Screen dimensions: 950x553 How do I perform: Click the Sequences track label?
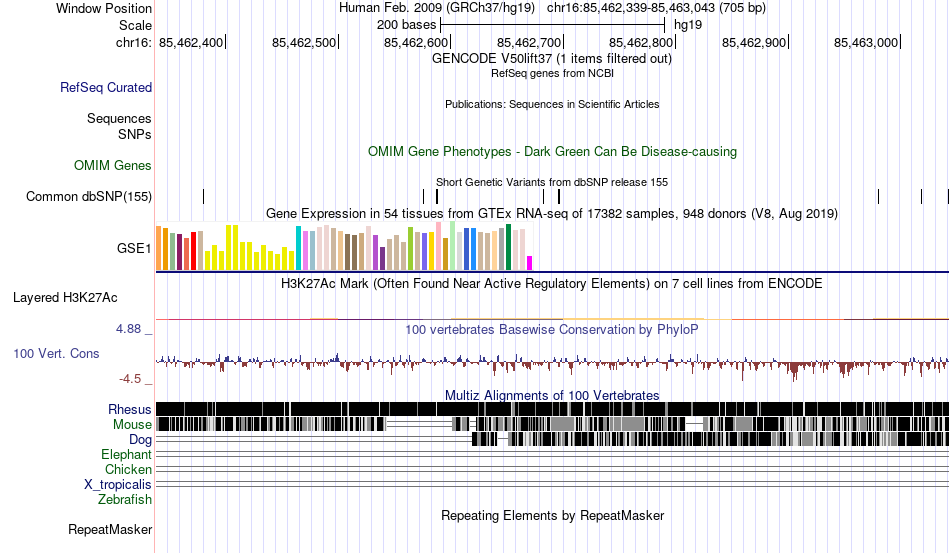tap(119, 118)
